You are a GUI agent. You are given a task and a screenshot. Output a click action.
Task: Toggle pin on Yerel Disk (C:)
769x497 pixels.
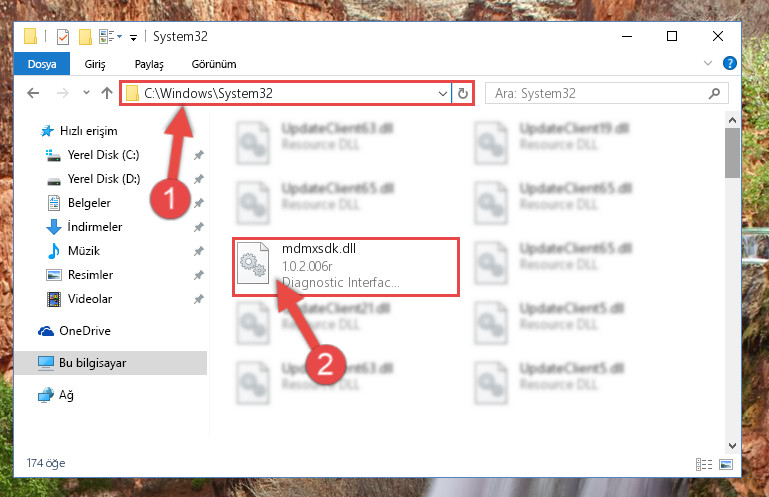click(x=199, y=156)
